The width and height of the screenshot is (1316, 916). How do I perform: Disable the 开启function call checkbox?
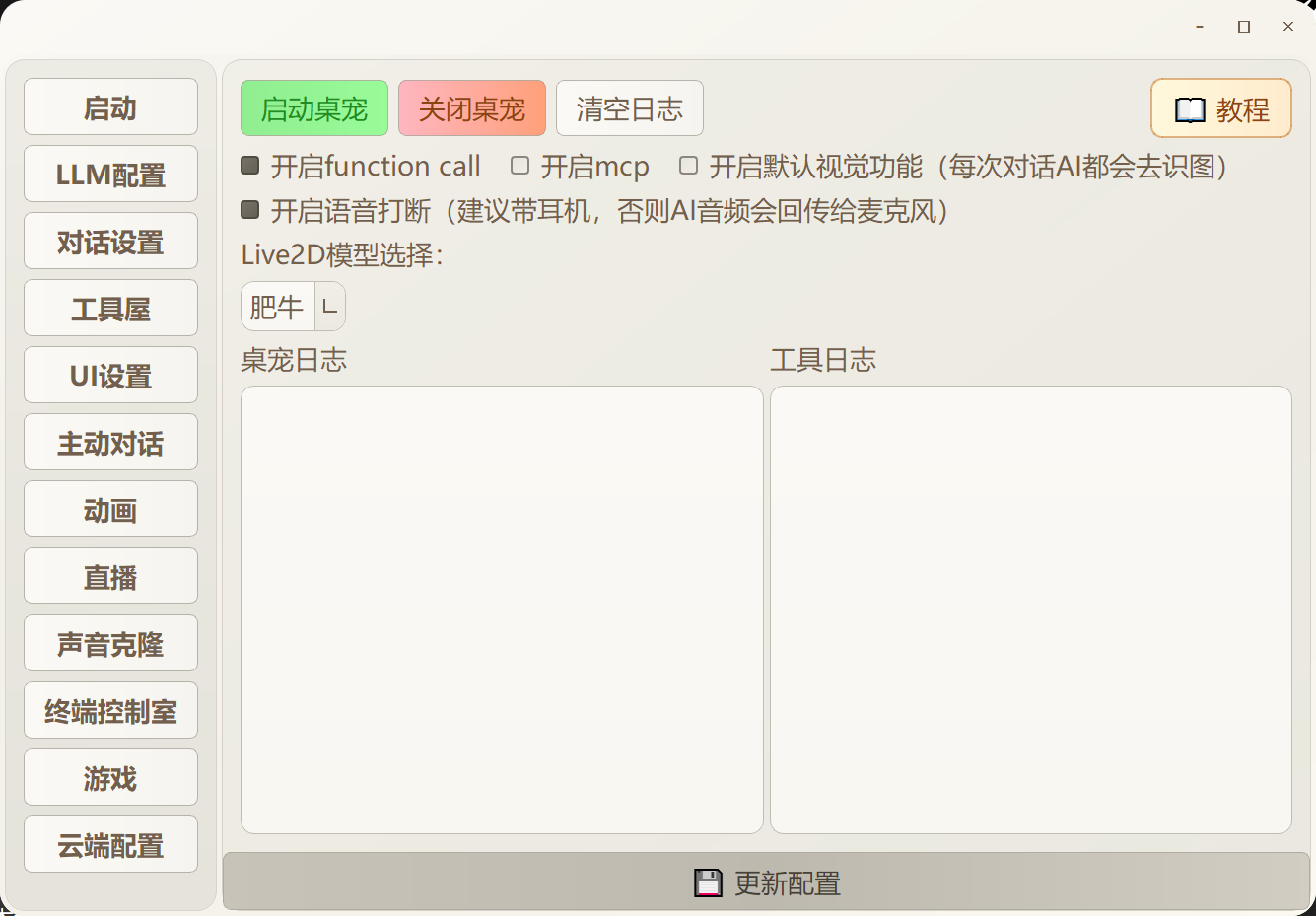tap(249, 166)
